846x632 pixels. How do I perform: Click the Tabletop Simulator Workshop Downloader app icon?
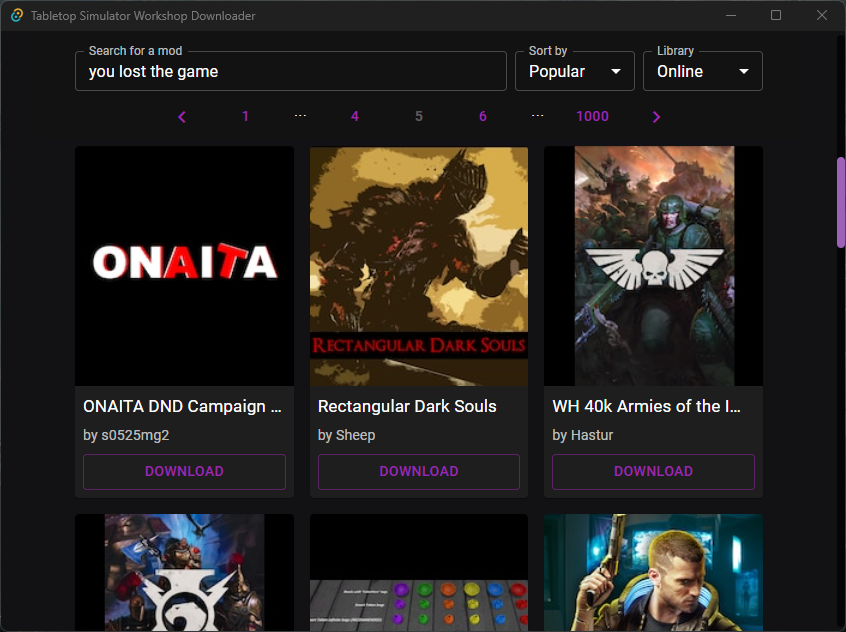17,15
